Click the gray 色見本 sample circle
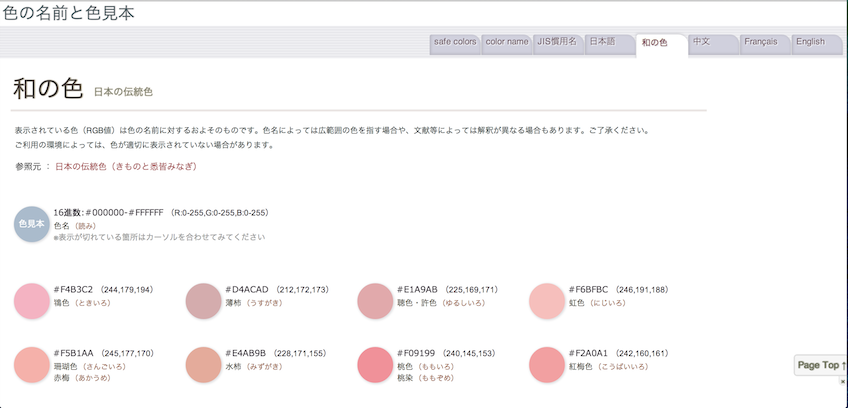 [31, 224]
